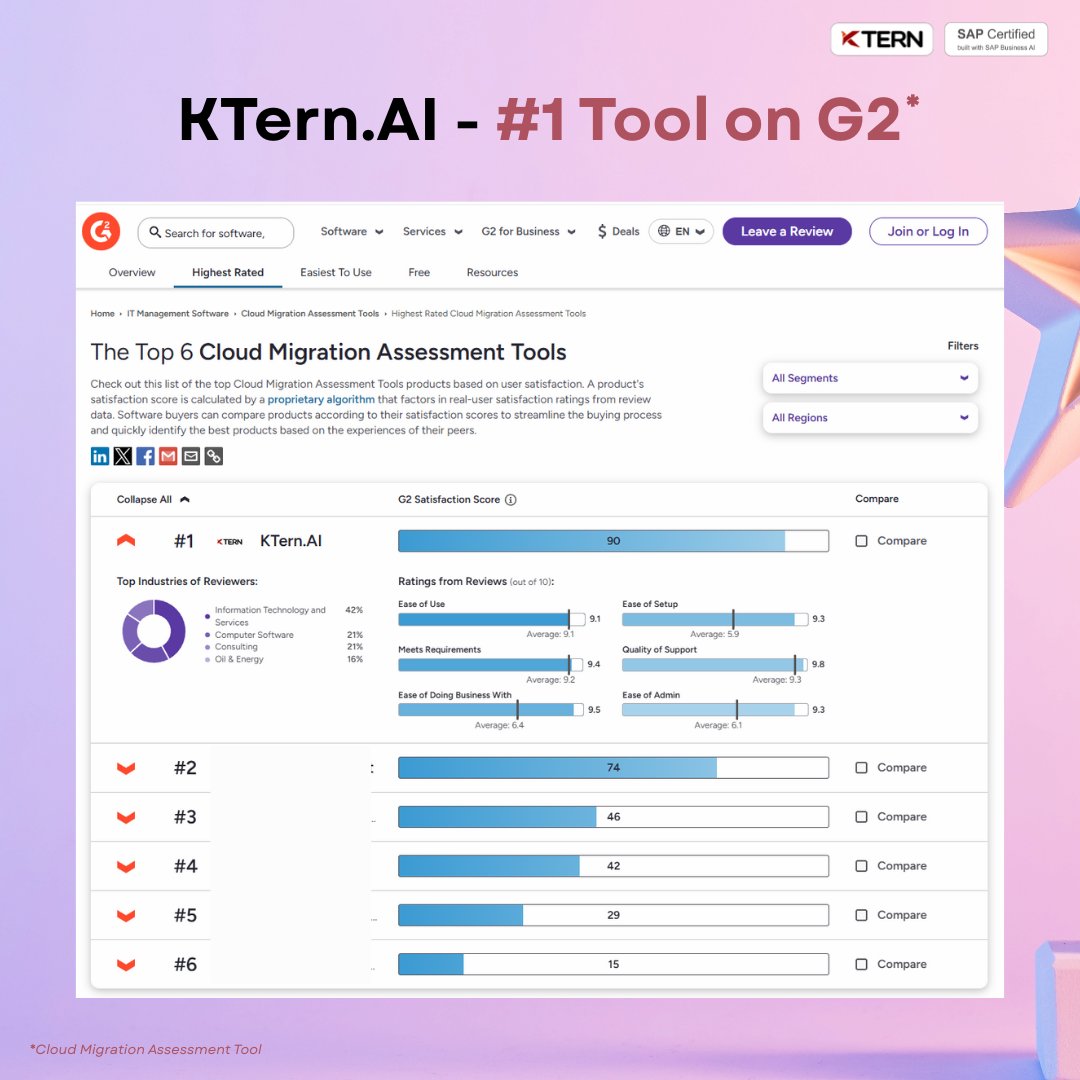Image resolution: width=1080 pixels, height=1080 pixels.
Task: Click the Search for software field
Action: tap(215, 231)
